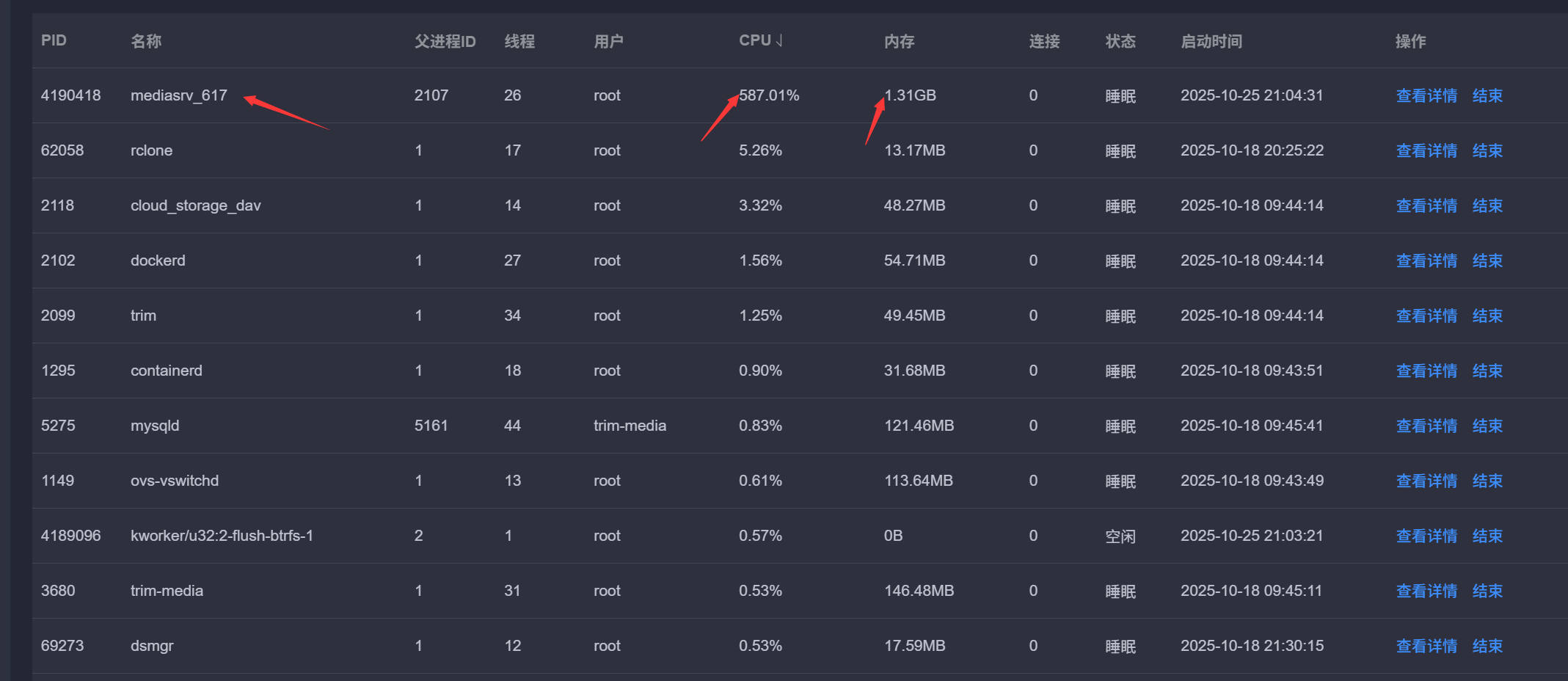Click the PID column header

(54, 41)
